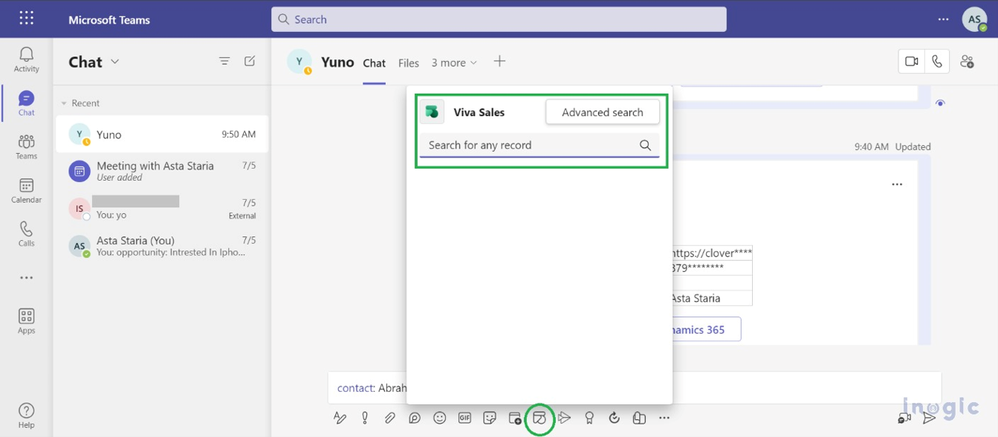The image size is (998, 437).
Task: Set delivery options with exclamation icon
Action: (x=365, y=418)
